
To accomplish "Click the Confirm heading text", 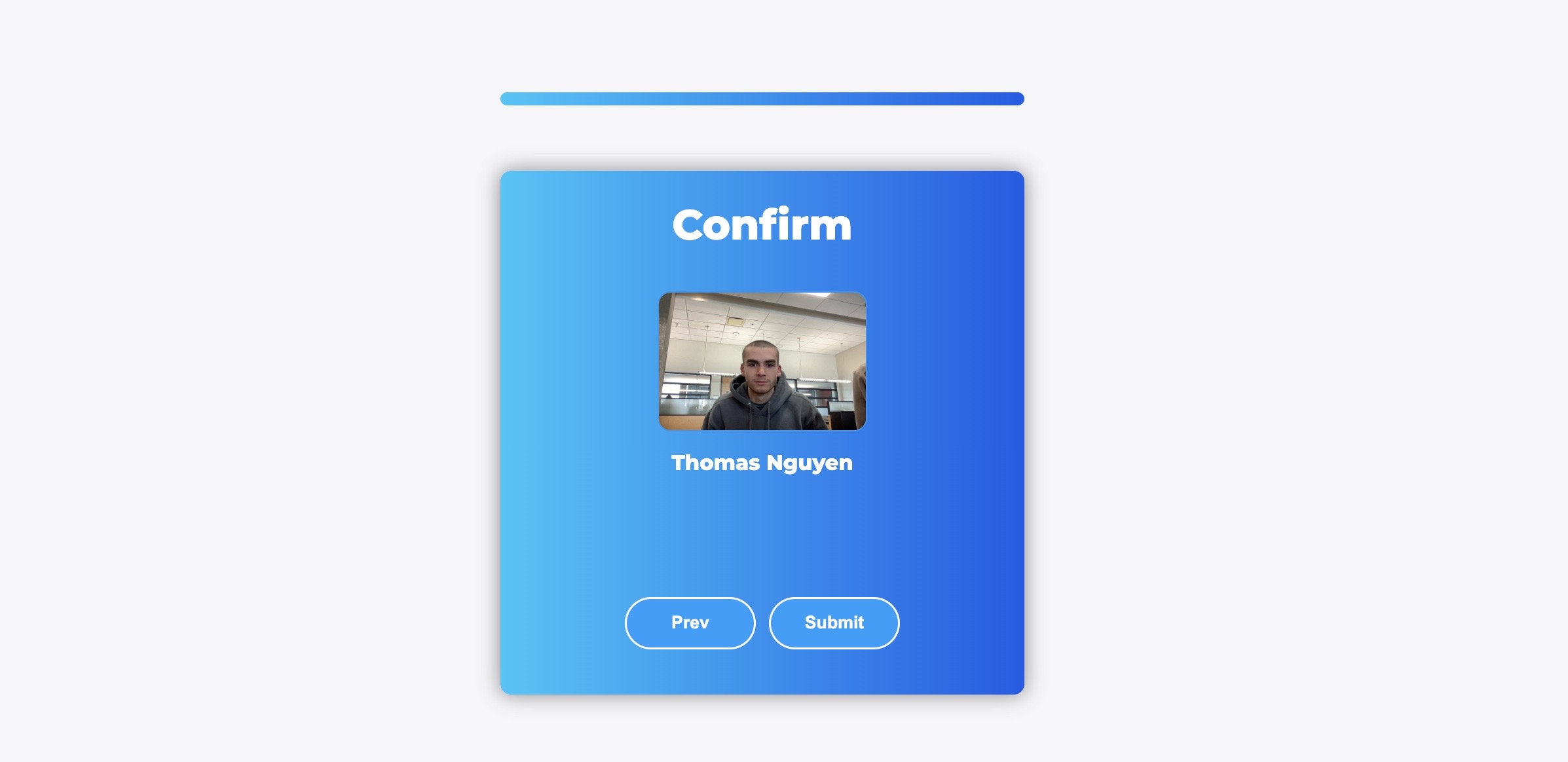I will pos(762,225).
